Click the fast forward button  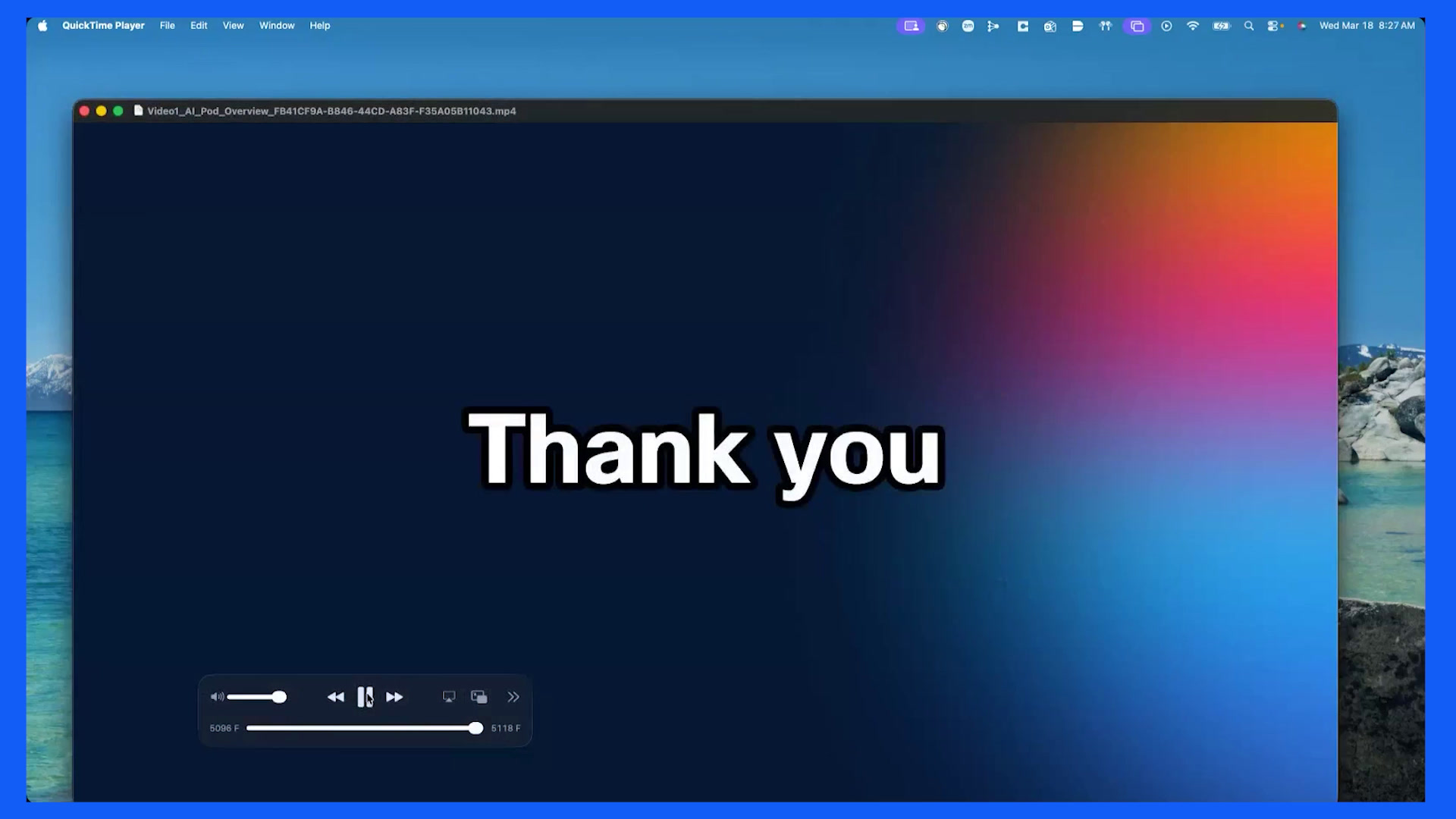394,697
